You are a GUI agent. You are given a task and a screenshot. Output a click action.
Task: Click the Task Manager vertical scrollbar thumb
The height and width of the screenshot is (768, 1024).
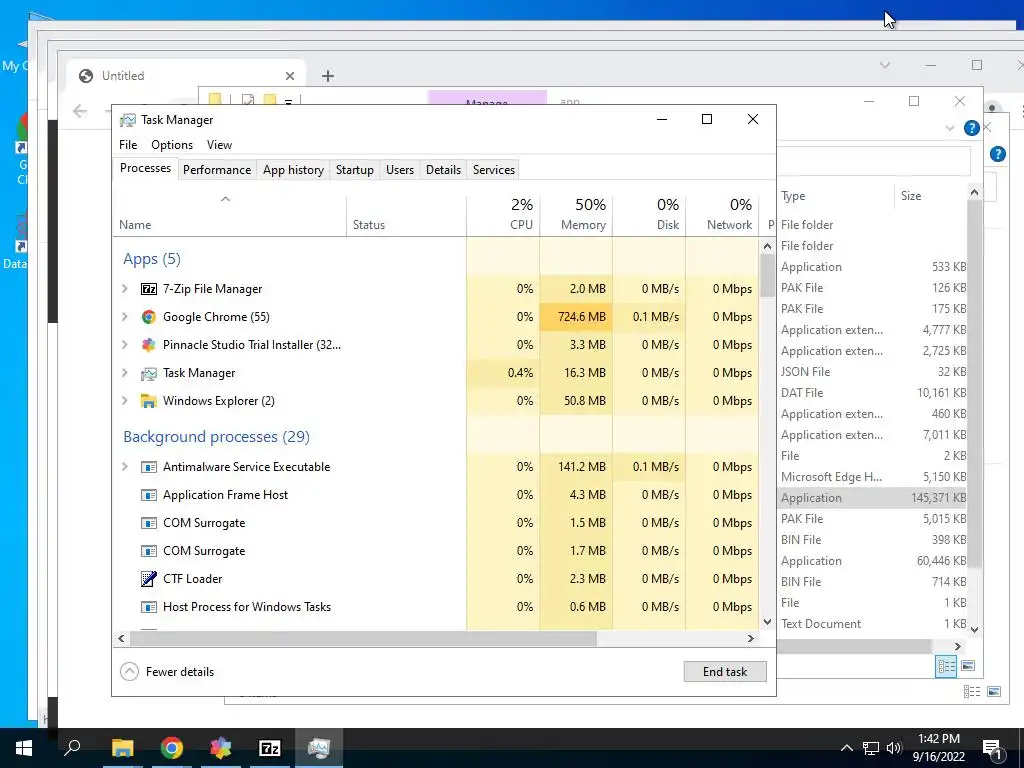[767, 275]
